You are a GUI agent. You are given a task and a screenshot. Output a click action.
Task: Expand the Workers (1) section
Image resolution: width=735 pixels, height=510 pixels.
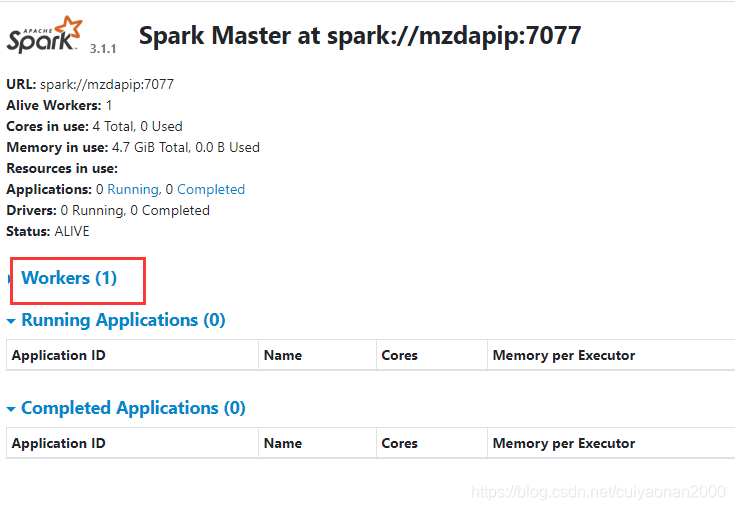(69, 278)
